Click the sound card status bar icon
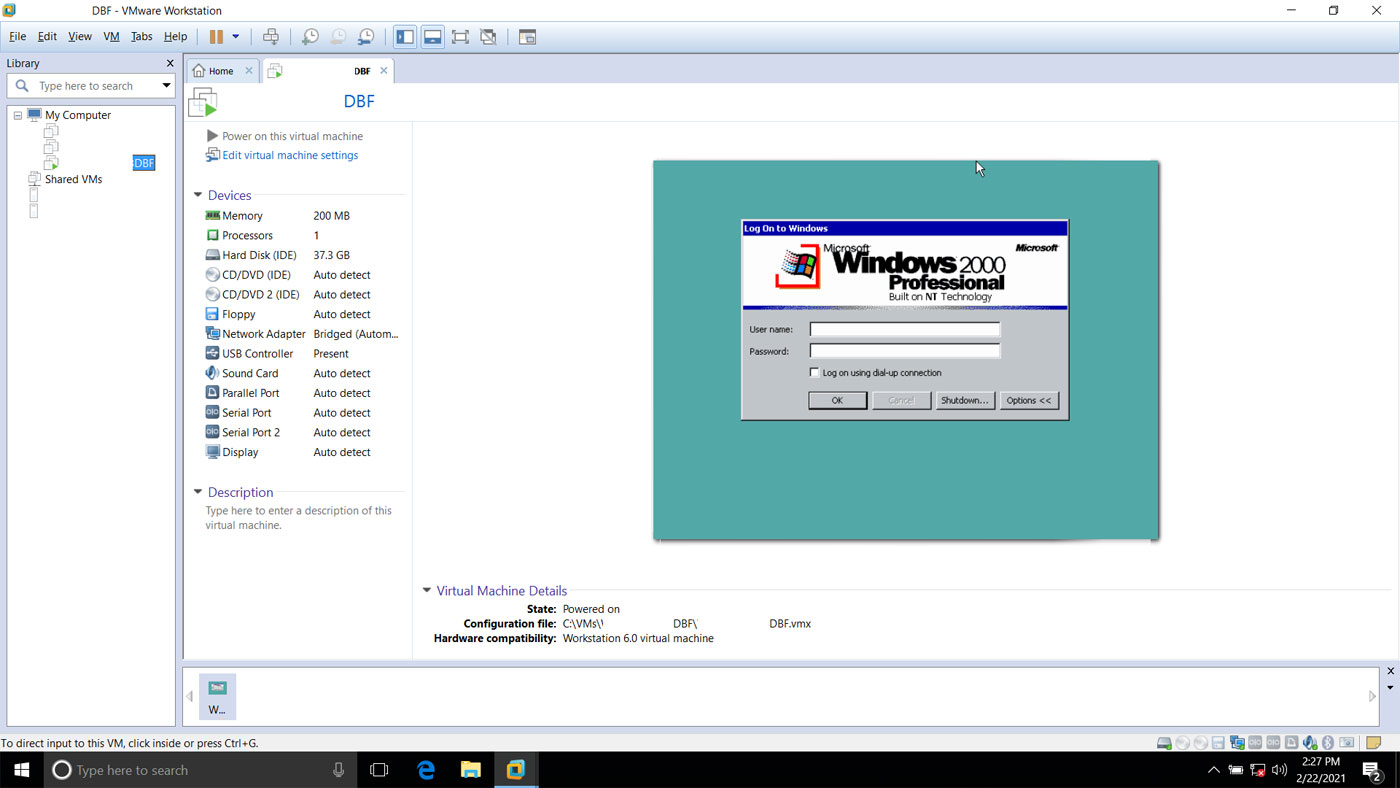Viewport: 1400px width, 788px height. tap(1310, 743)
